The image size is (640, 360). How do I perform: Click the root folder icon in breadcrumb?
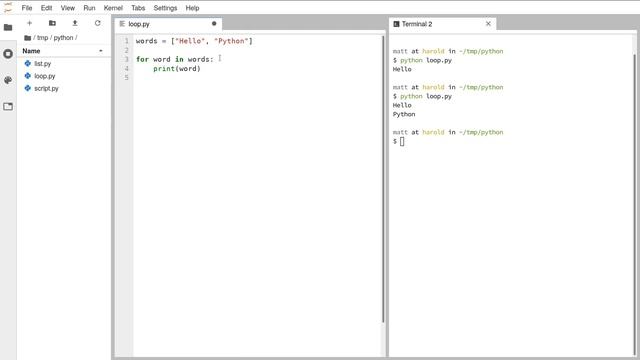[27, 38]
